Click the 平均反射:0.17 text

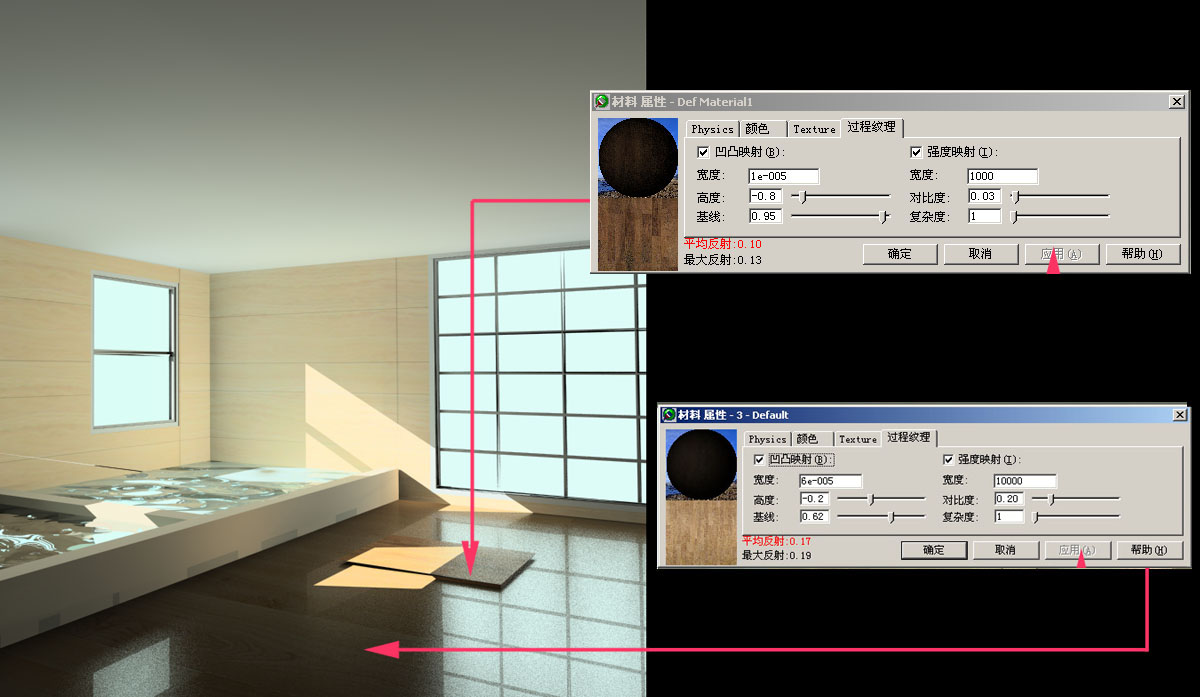pyautogui.click(x=776, y=541)
